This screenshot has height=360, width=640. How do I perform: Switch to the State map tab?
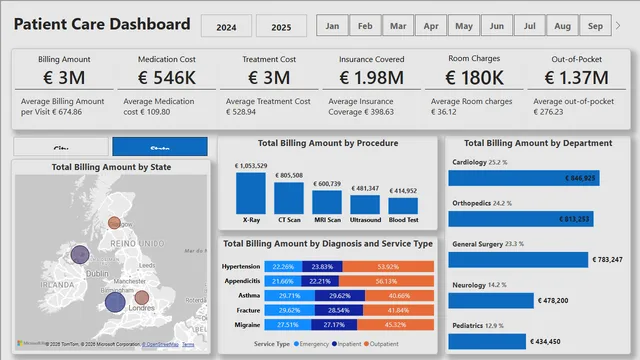pyautogui.click(x=160, y=147)
